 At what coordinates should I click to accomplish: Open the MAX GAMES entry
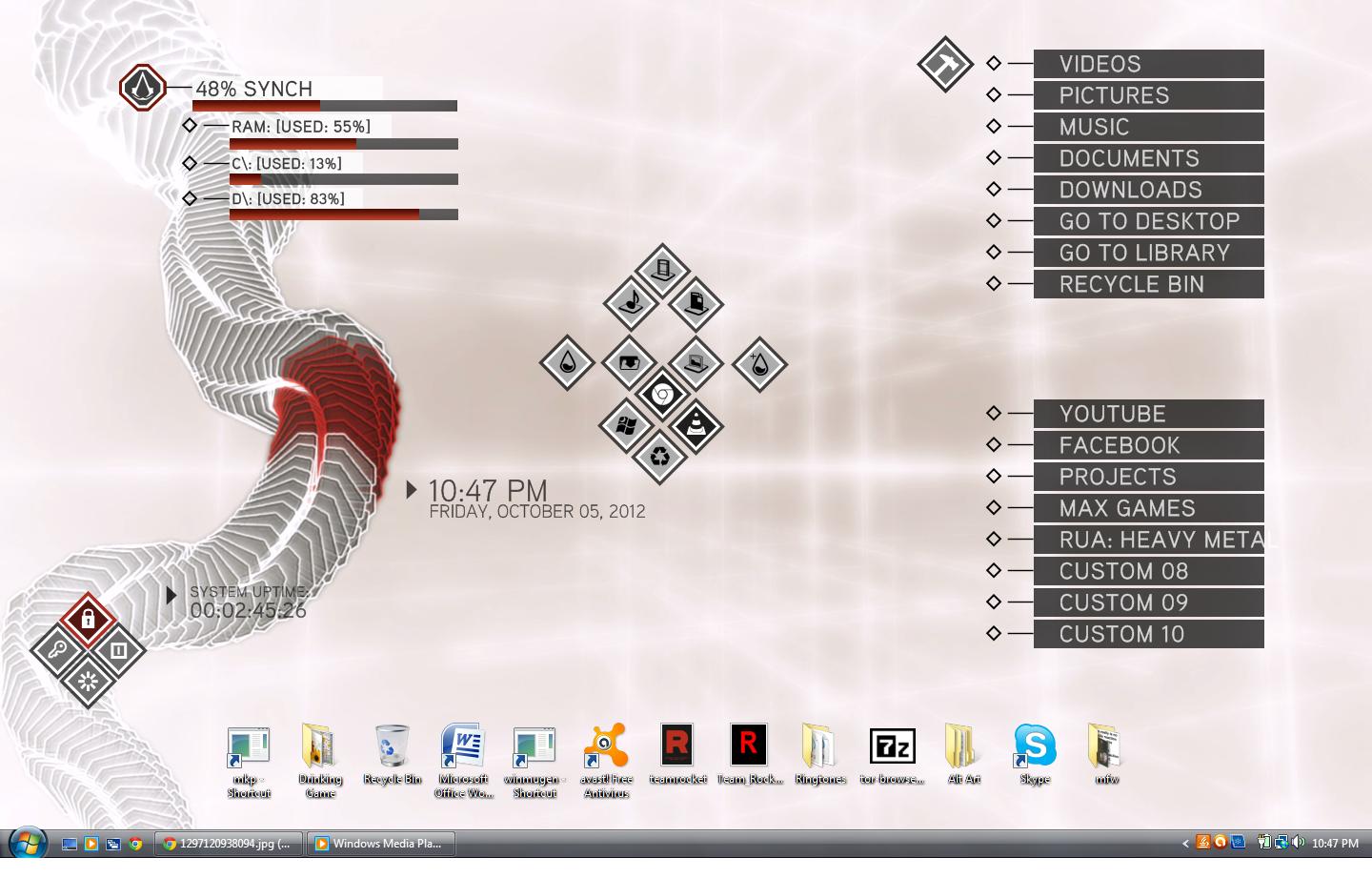tap(1148, 508)
